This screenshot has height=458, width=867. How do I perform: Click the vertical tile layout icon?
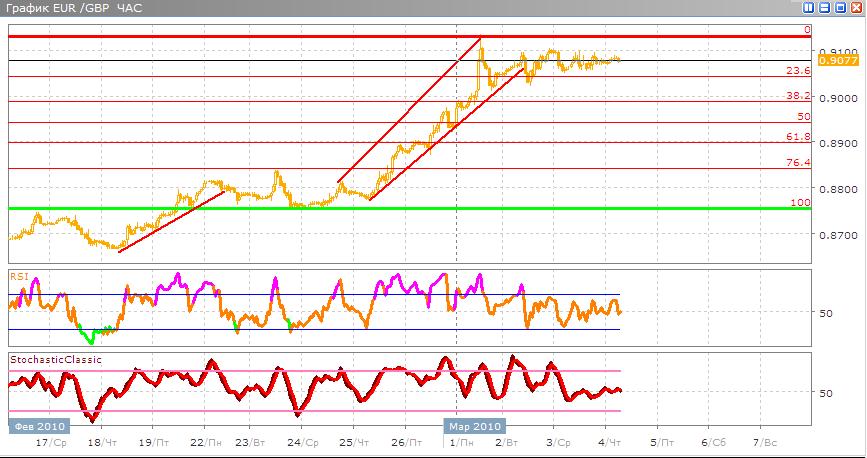tap(809, 8)
